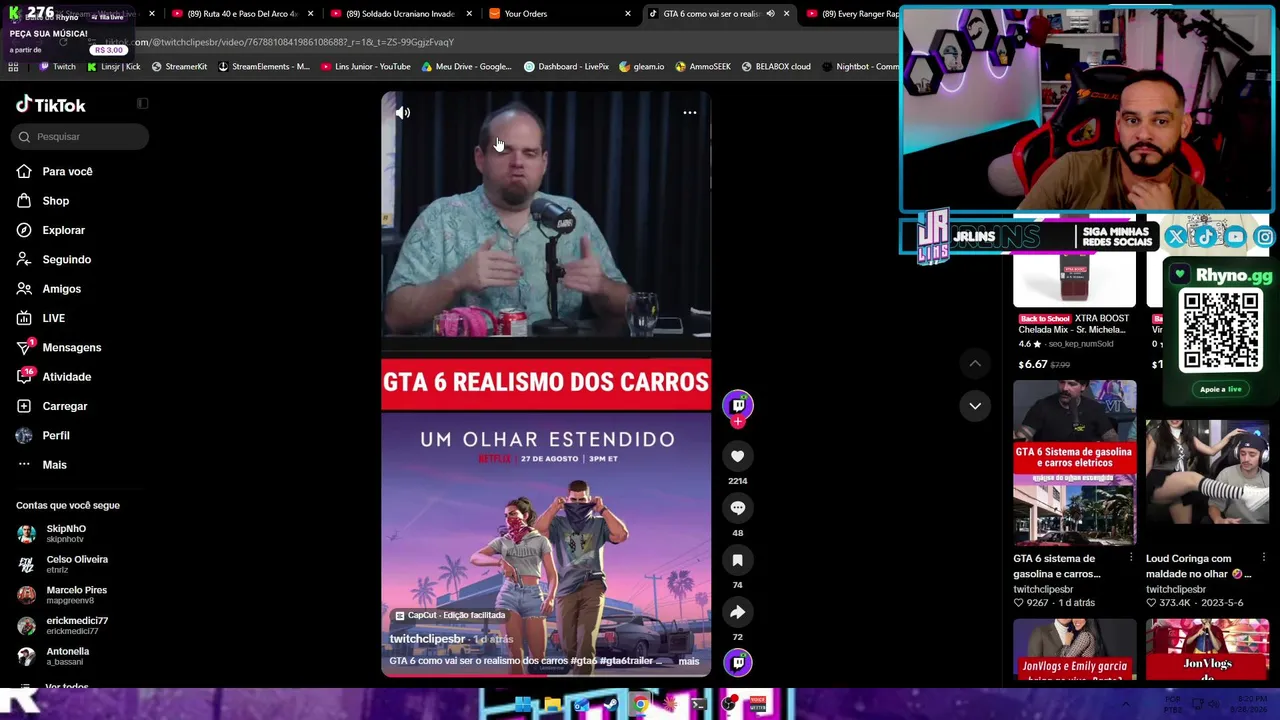The width and height of the screenshot is (1280, 720).
Task: Click Carregar to upload a video
Action: point(52,406)
